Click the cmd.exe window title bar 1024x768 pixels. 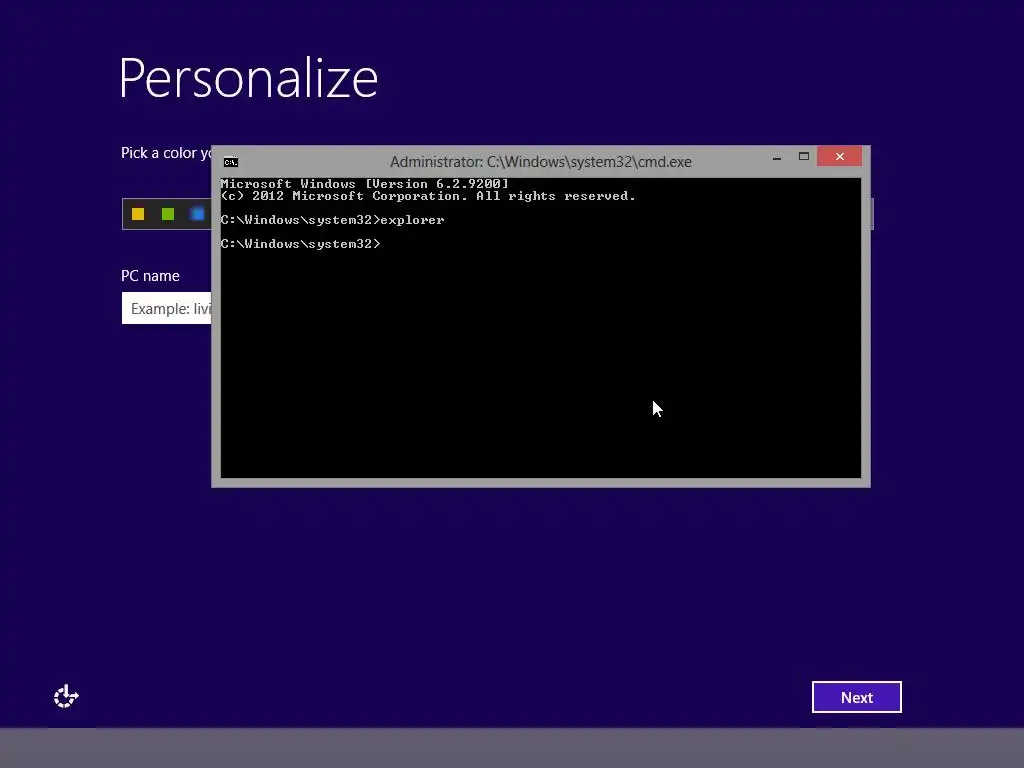(x=541, y=161)
